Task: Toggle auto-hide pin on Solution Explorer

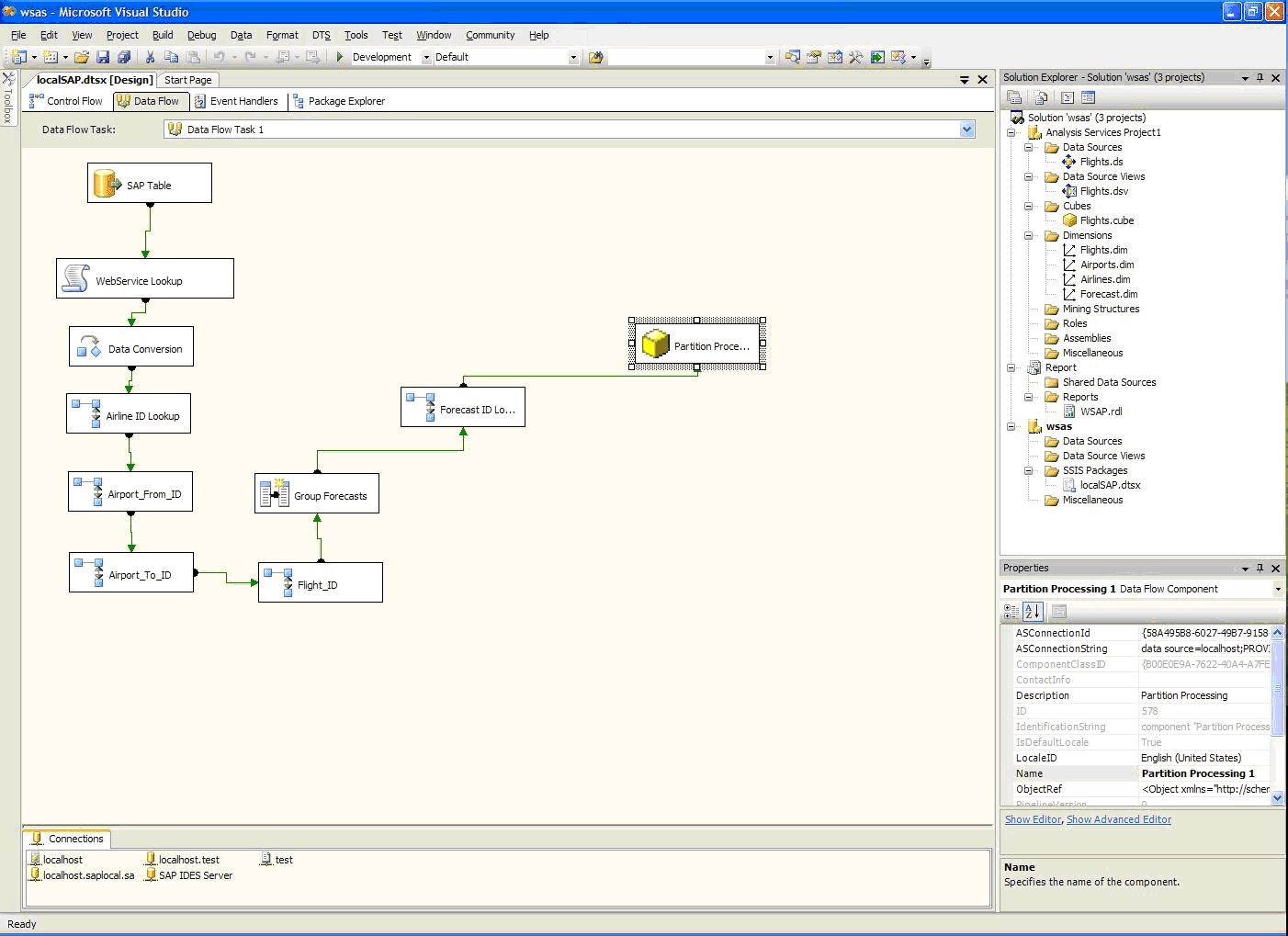Action: (x=1260, y=78)
